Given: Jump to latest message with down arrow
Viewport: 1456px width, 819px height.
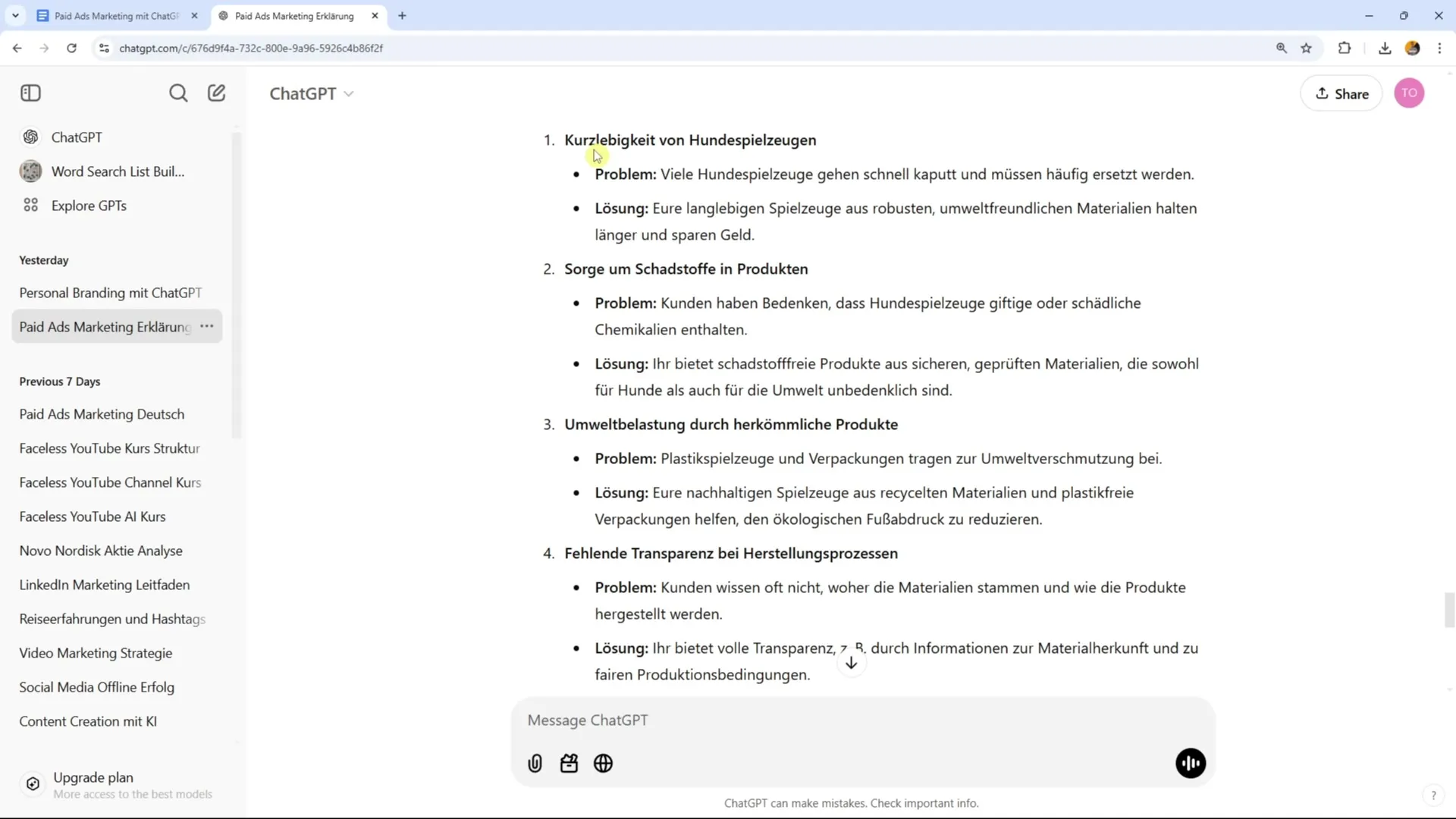Looking at the screenshot, I should pyautogui.click(x=852, y=664).
